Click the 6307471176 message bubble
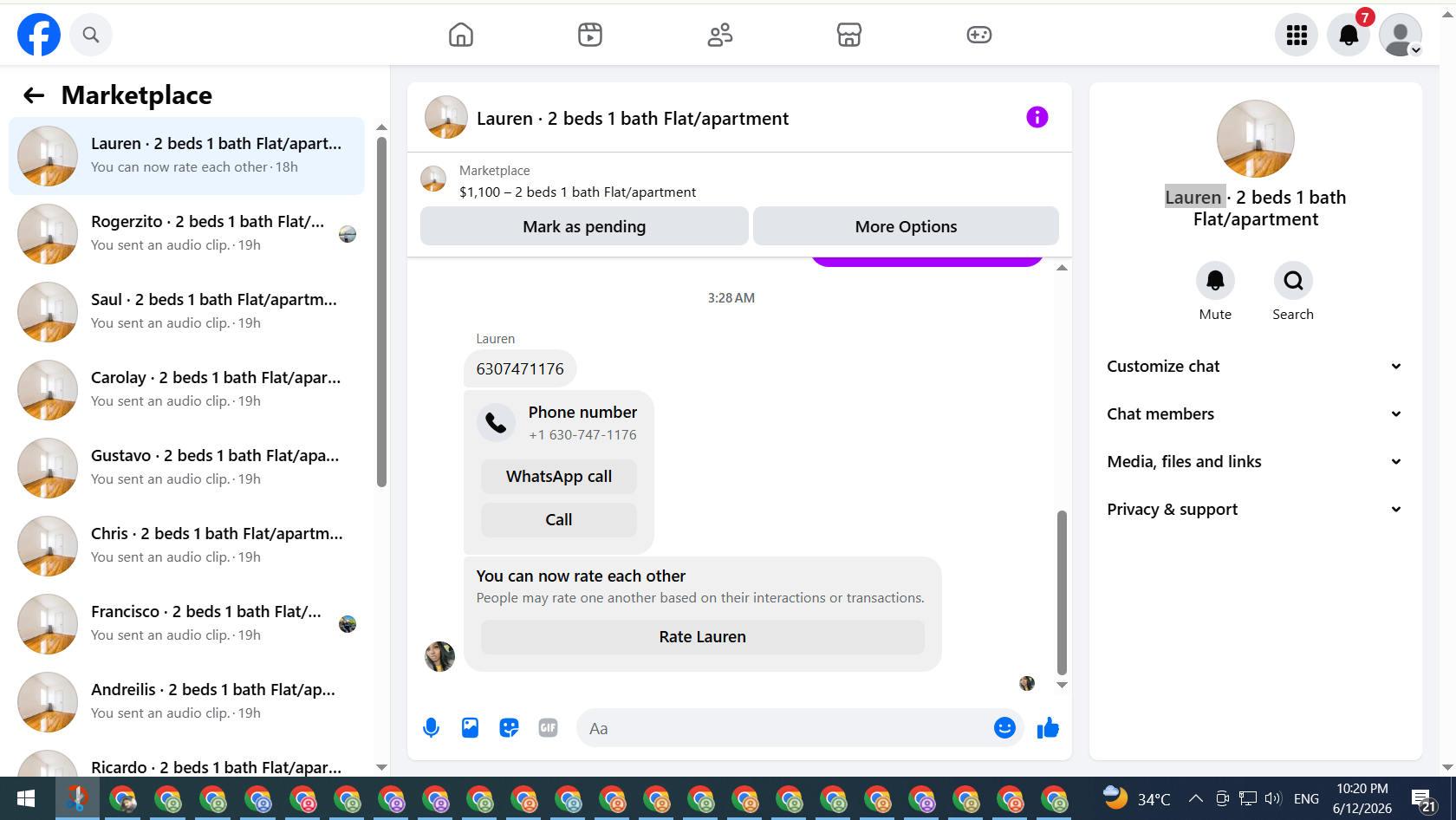Screen dimensions: 1456x820 (520, 368)
